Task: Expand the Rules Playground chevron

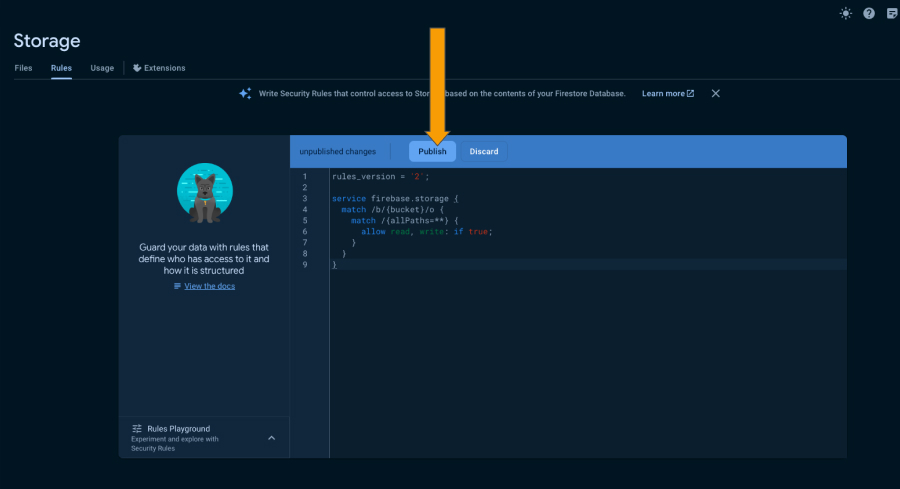Action: [271, 438]
